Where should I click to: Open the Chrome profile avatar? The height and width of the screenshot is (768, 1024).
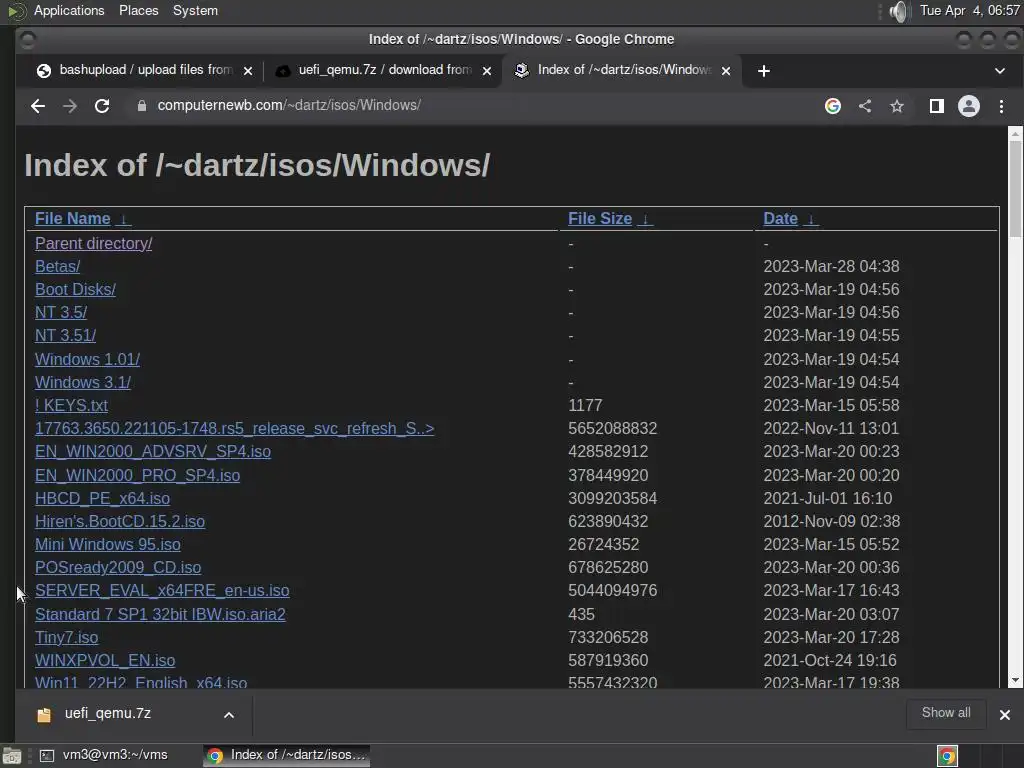pos(968,106)
